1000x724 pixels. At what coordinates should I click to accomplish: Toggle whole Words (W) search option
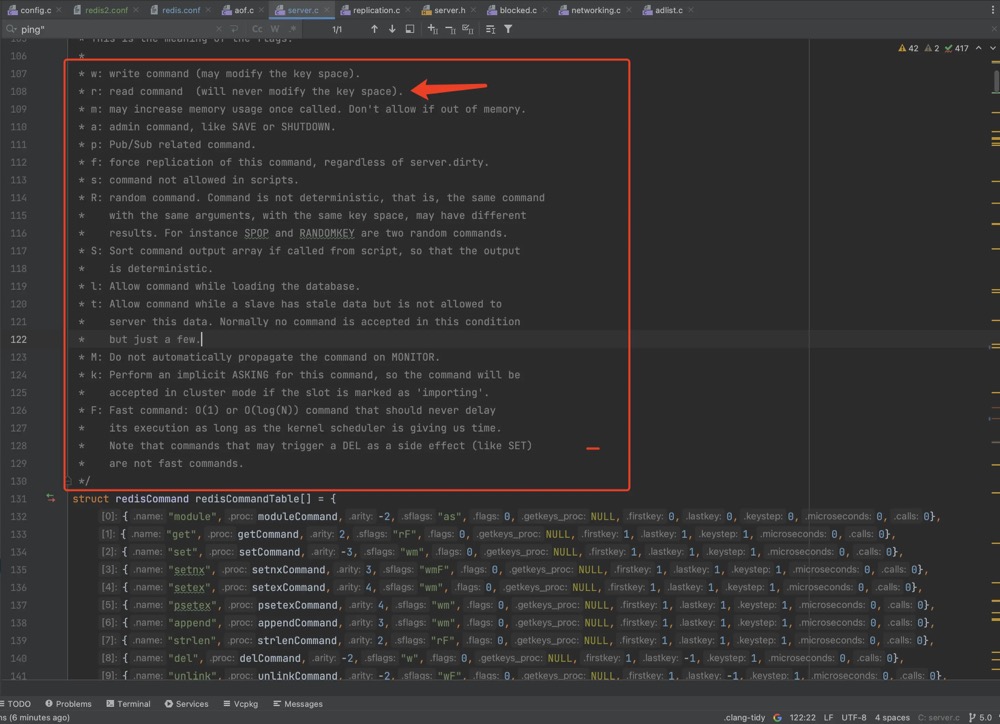point(275,29)
